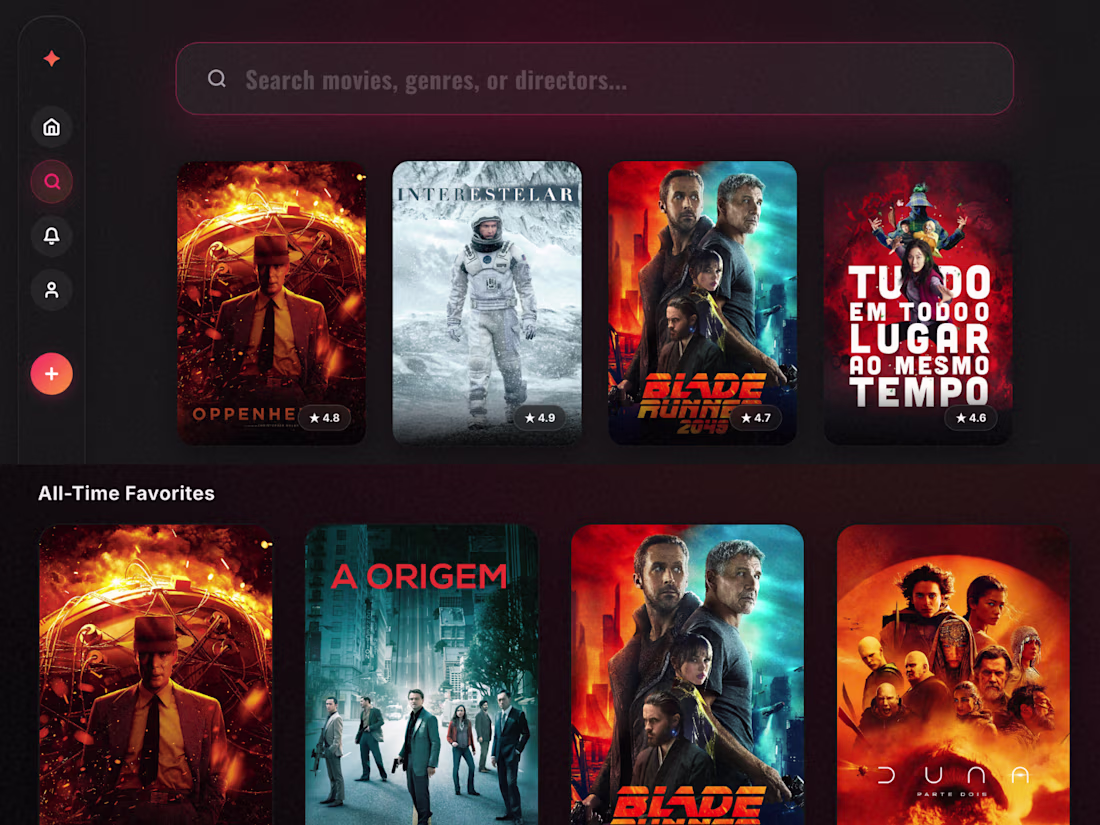
Task: Open Tudo em Todo o Lugar poster
Action: pos(918,302)
